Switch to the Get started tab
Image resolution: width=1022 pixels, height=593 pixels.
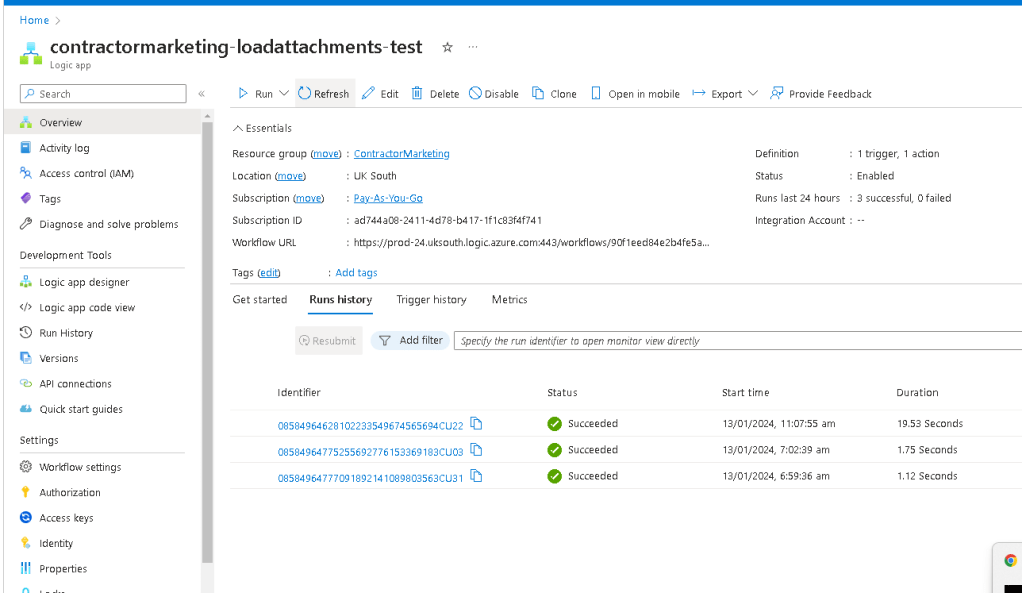259,300
